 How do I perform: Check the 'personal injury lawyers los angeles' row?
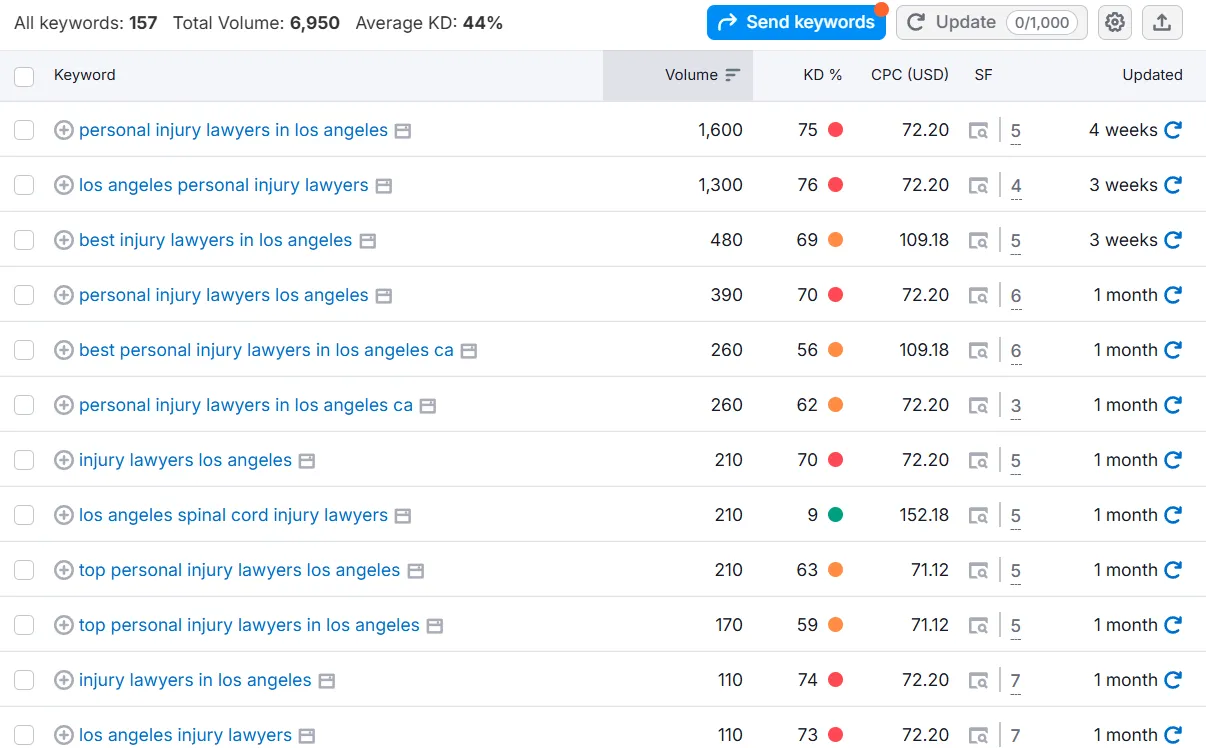pos(24,295)
